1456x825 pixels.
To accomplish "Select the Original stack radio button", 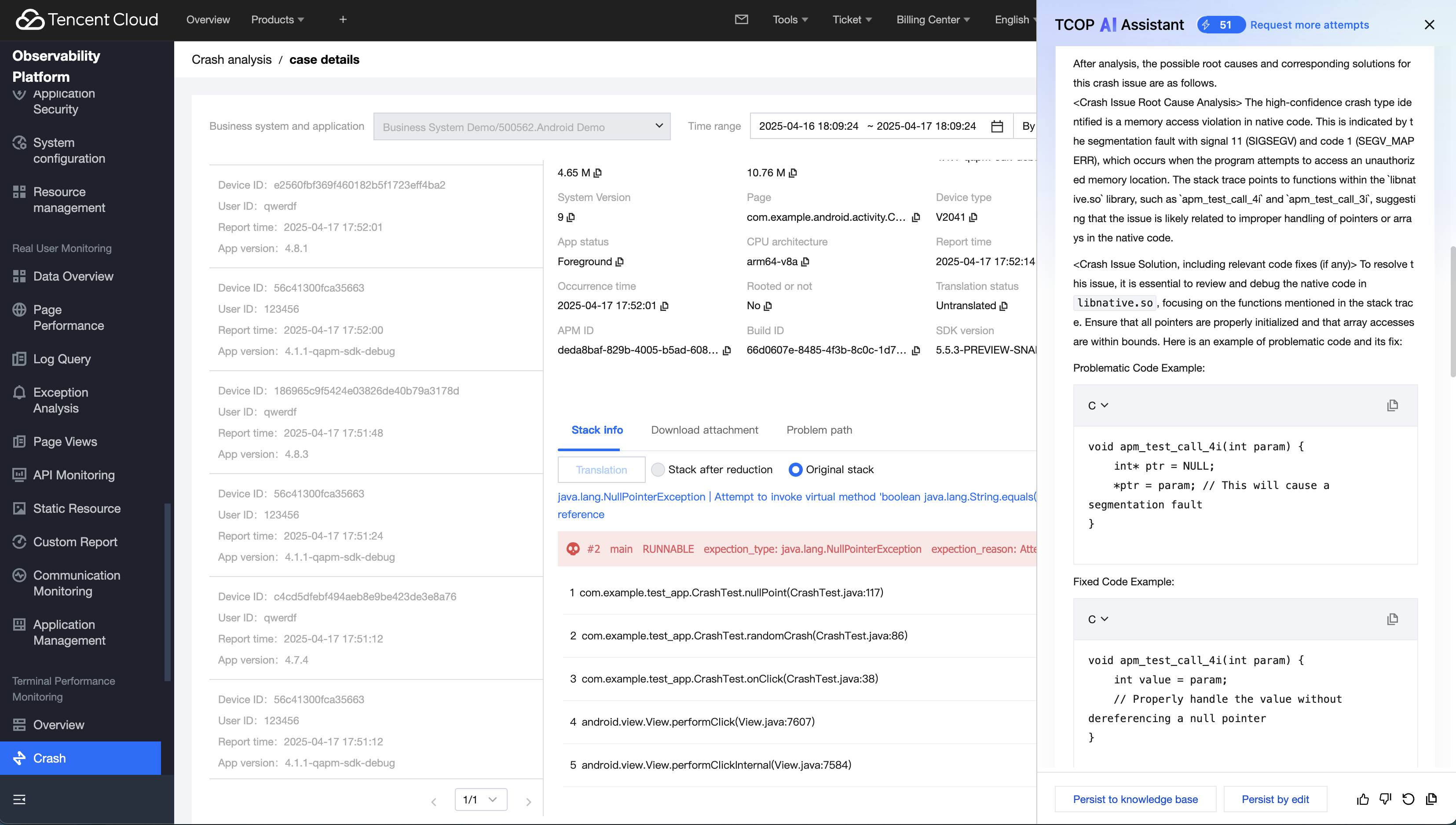I will point(795,469).
